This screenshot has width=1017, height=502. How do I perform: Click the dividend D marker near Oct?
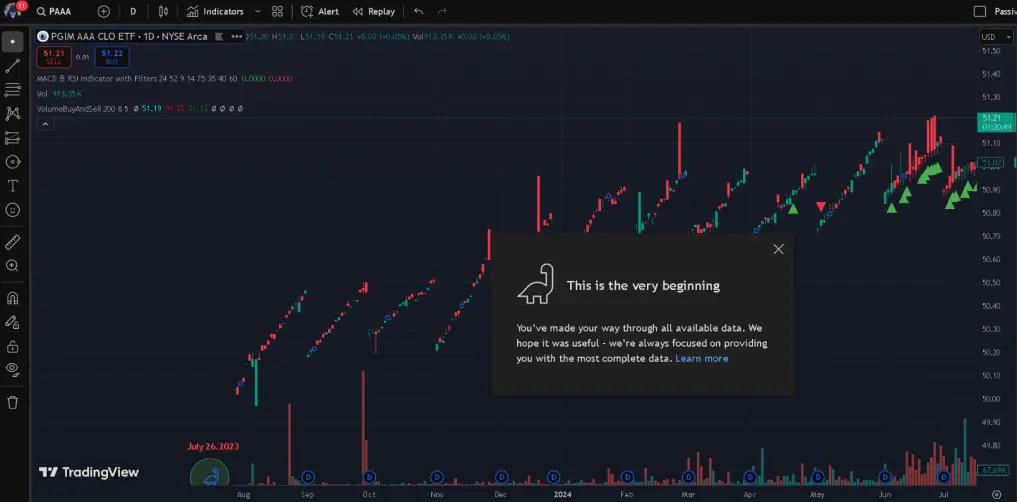pos(369,477)
